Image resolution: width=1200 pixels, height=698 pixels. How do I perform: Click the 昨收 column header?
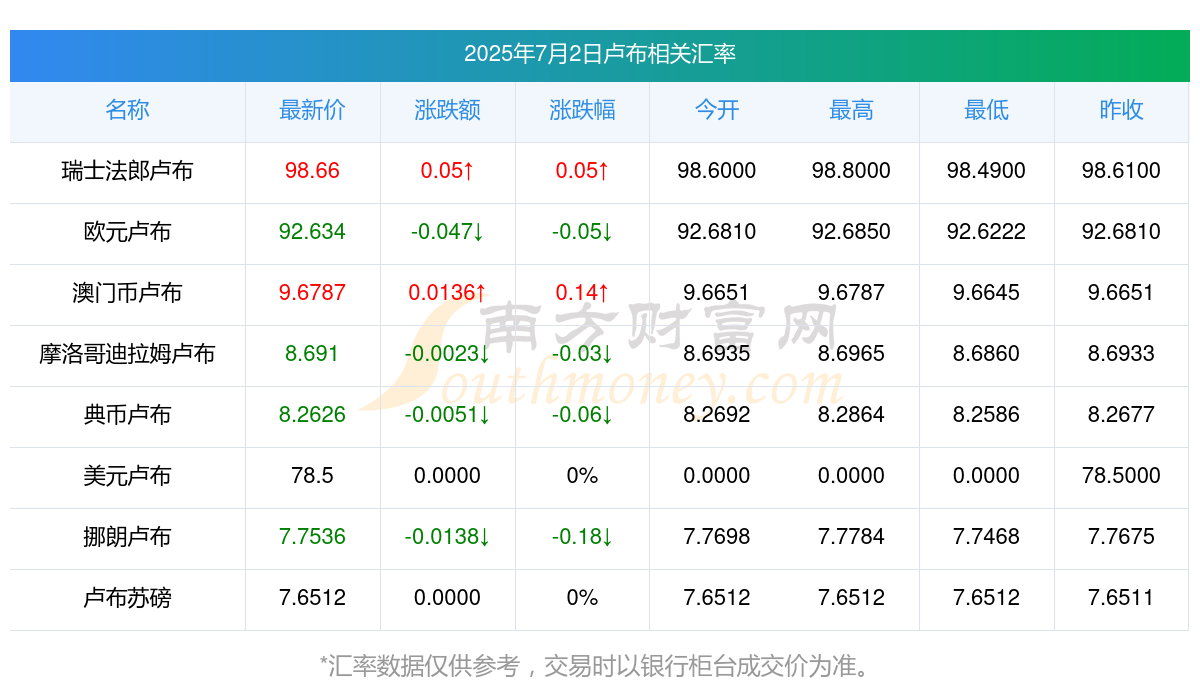1121,110
